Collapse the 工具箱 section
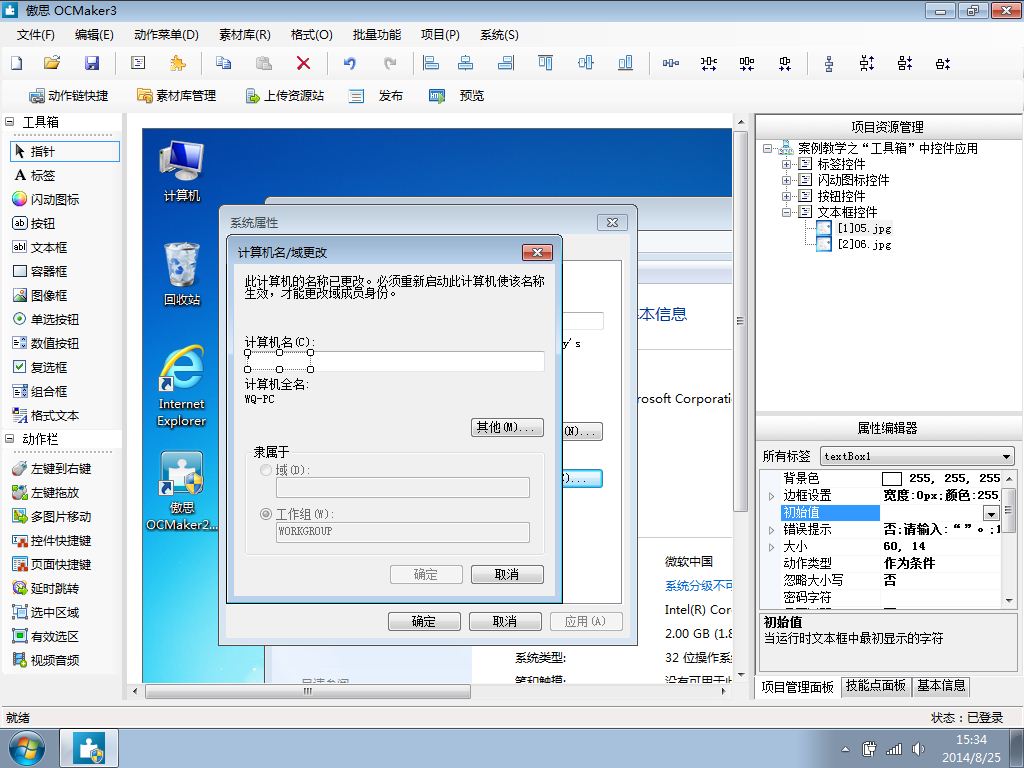The width and height of the screenshot is (1024, 768). click(x=10, y=121)
